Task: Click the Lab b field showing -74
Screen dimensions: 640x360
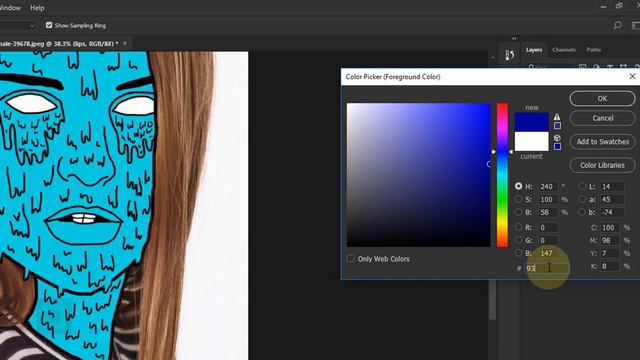Action: (612, 212)
